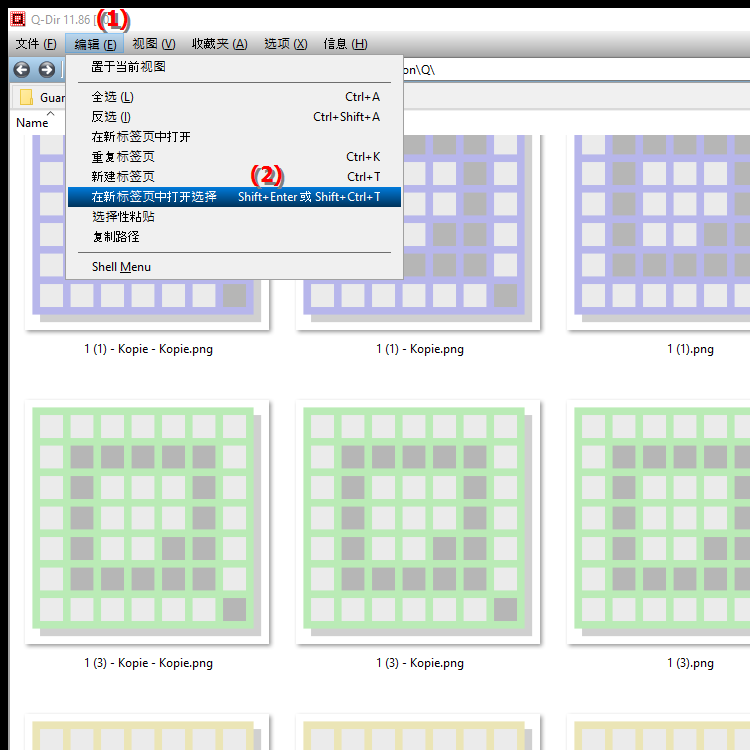Select thumbnail 1 (3) - Kopie - Kopie.png
The image size is (750, 750).
point(148,521)
